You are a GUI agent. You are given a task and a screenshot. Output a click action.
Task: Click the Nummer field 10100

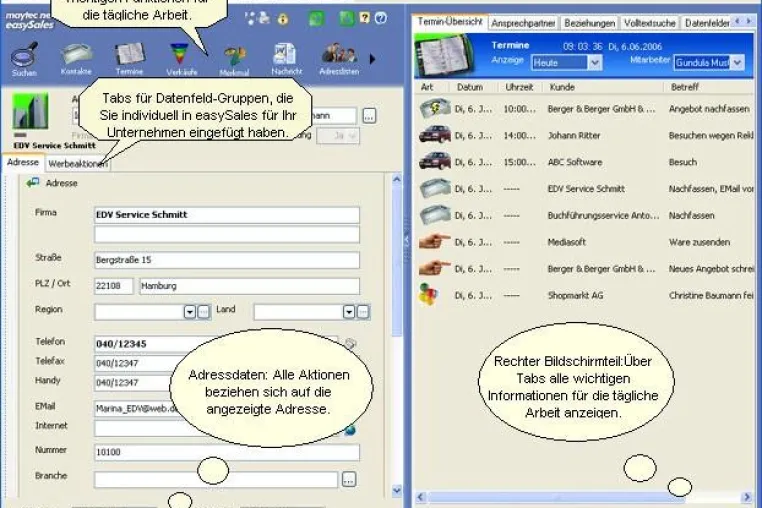(227, 452)
